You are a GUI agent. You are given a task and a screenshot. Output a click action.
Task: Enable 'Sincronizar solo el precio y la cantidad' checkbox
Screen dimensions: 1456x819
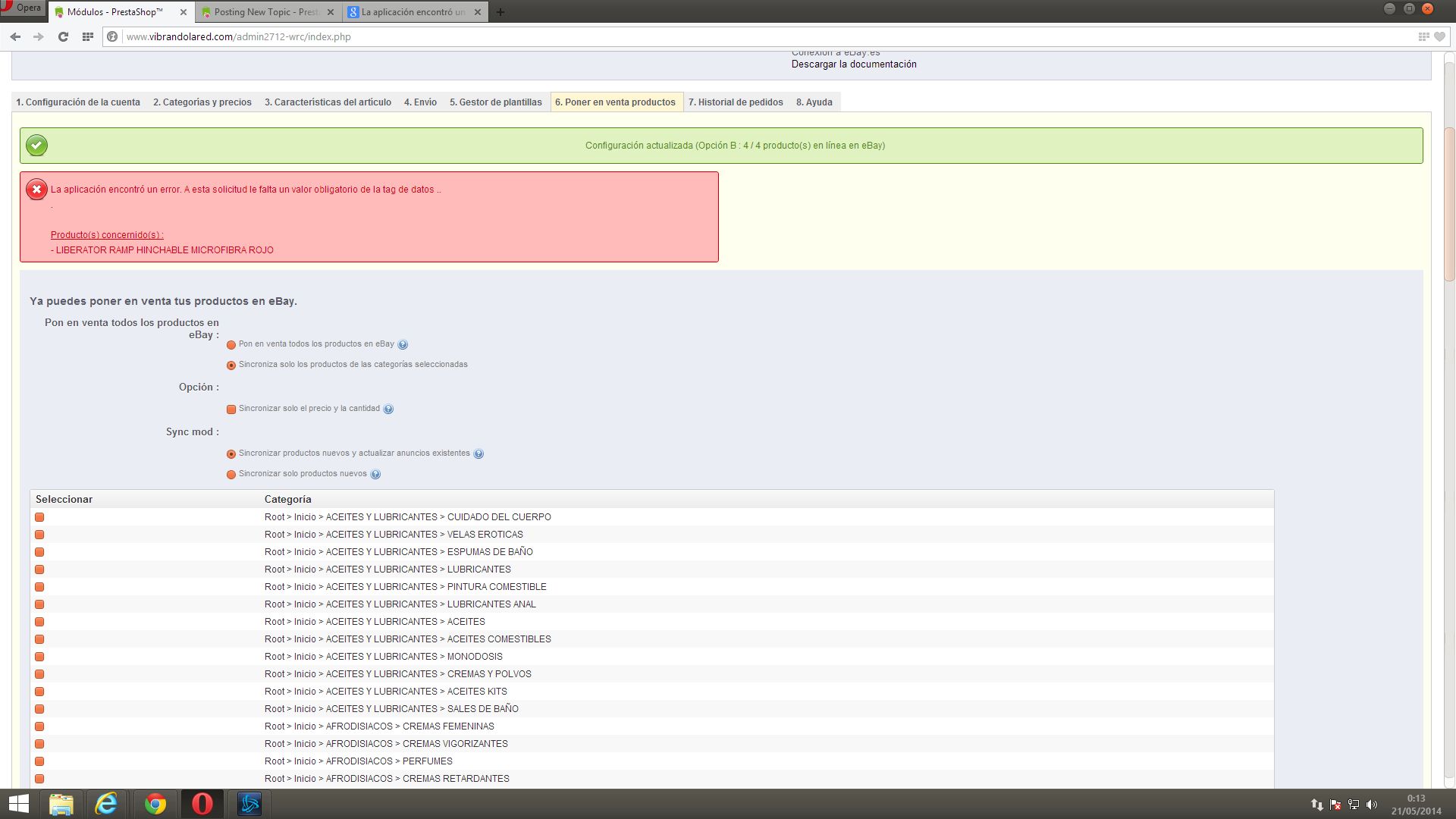pyautogui.click(x=231, y=409)
